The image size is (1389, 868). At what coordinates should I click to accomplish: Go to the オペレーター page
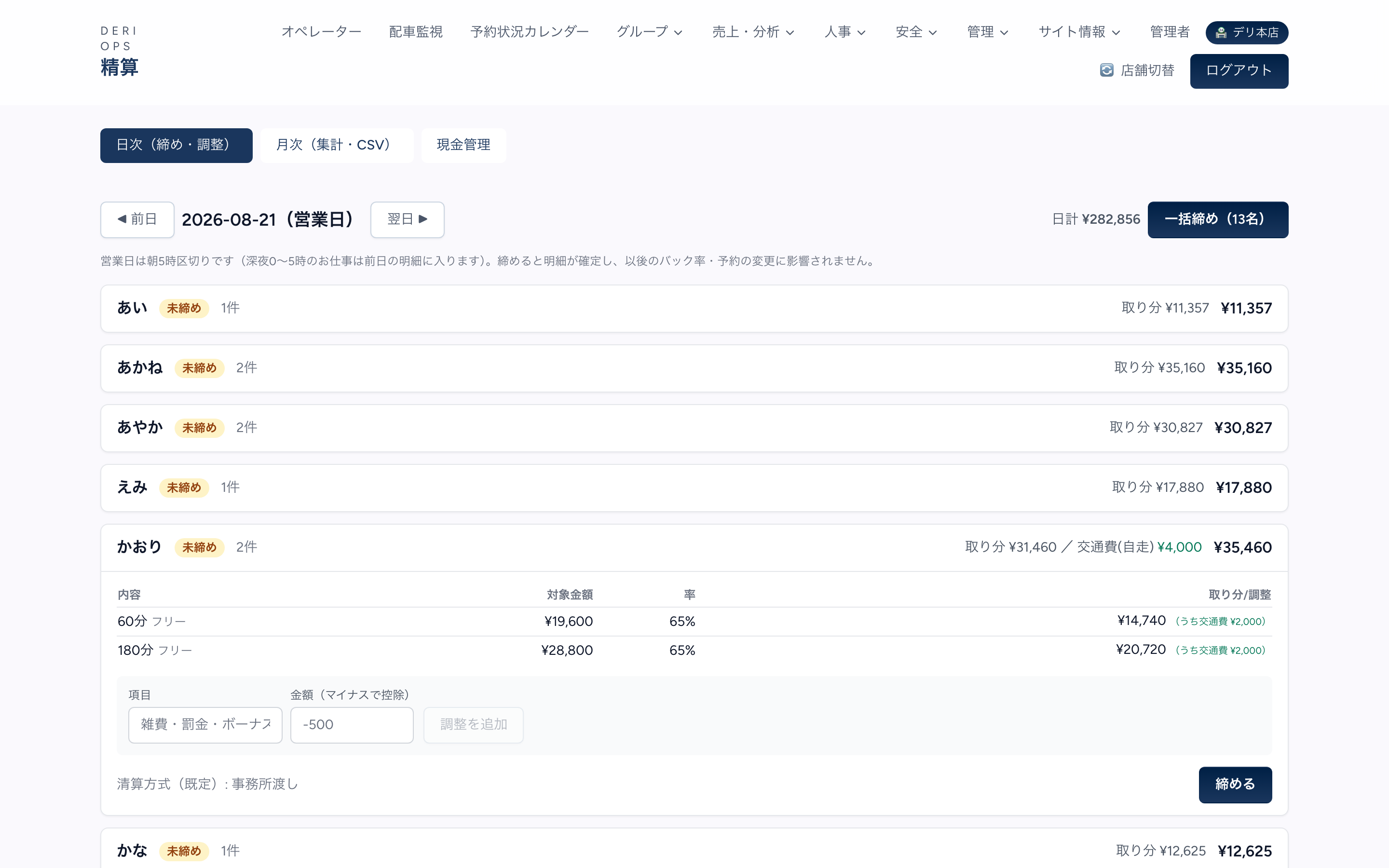[321, 32]
